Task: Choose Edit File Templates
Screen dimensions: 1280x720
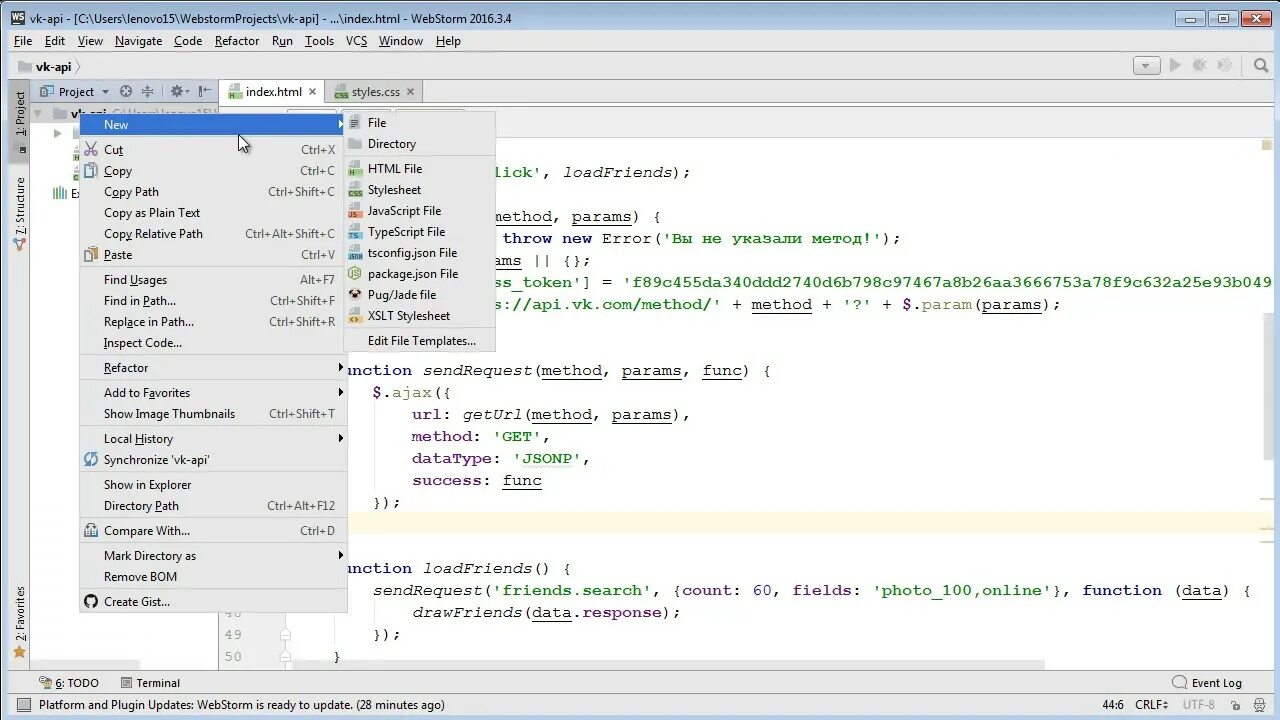Action: [420, 341]
